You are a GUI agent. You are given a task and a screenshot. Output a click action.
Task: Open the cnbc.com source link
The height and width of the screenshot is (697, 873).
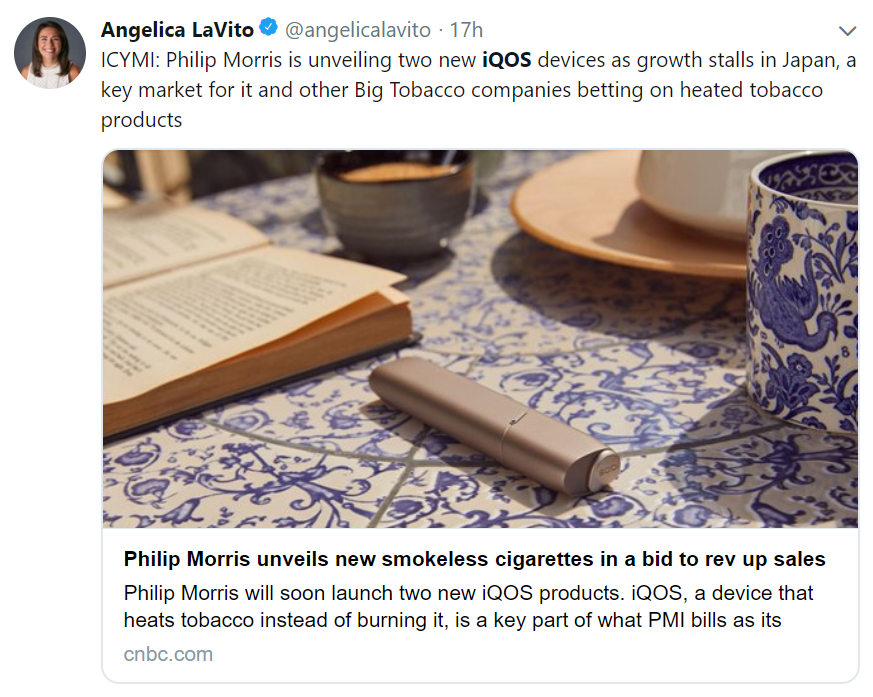point(168,654)
